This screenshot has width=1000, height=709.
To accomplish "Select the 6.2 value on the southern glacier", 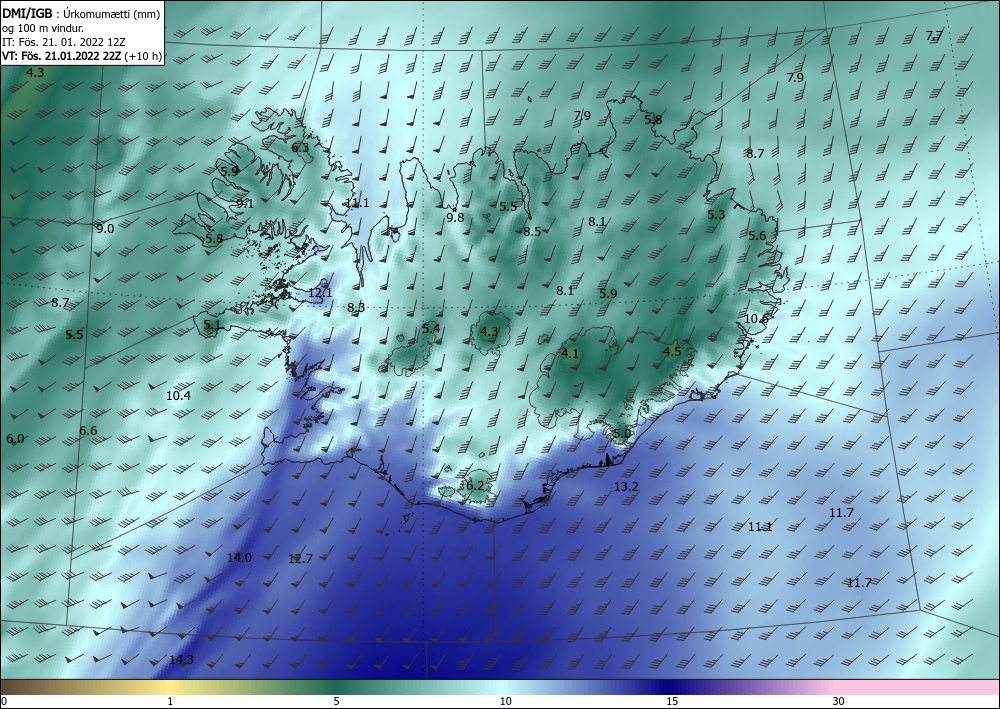I will point(475,486).
